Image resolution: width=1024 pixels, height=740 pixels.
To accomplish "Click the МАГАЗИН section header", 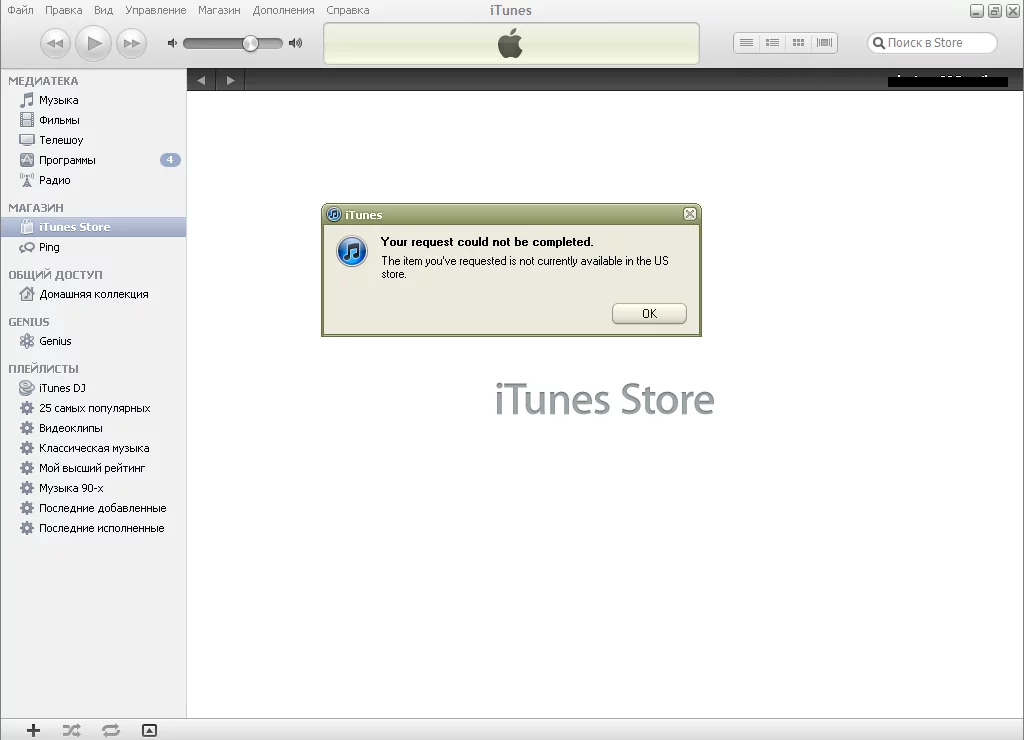I will [36, 208].
